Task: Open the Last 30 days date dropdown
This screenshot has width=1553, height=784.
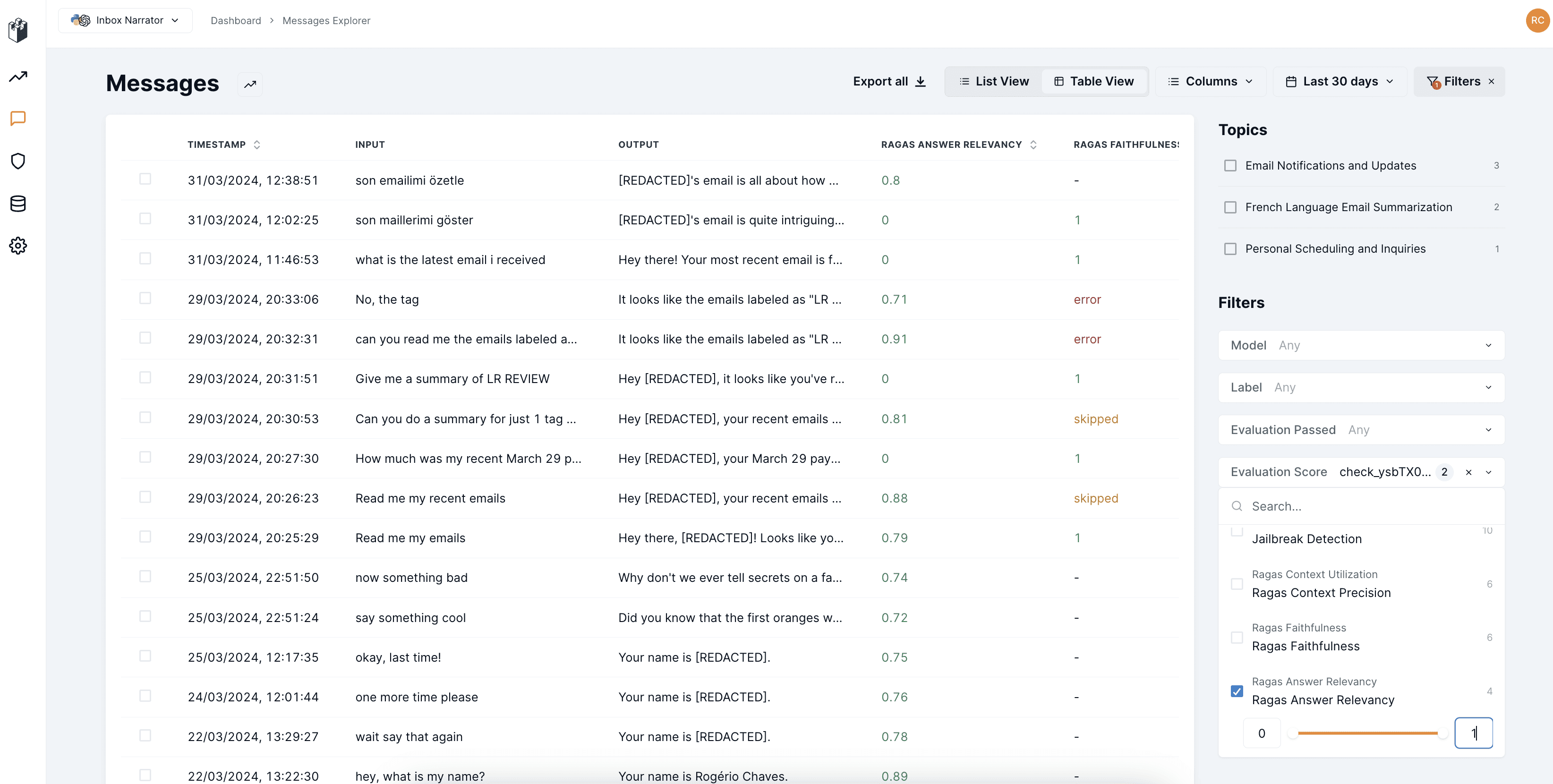Action: pos(1340,81)
